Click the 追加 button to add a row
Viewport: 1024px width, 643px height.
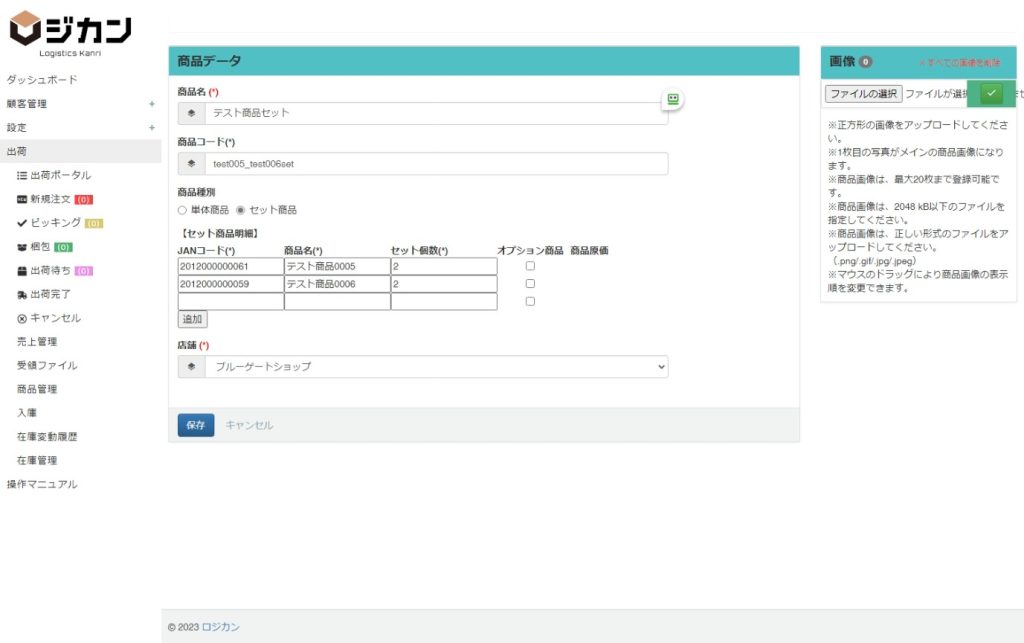tap(192, 319)
